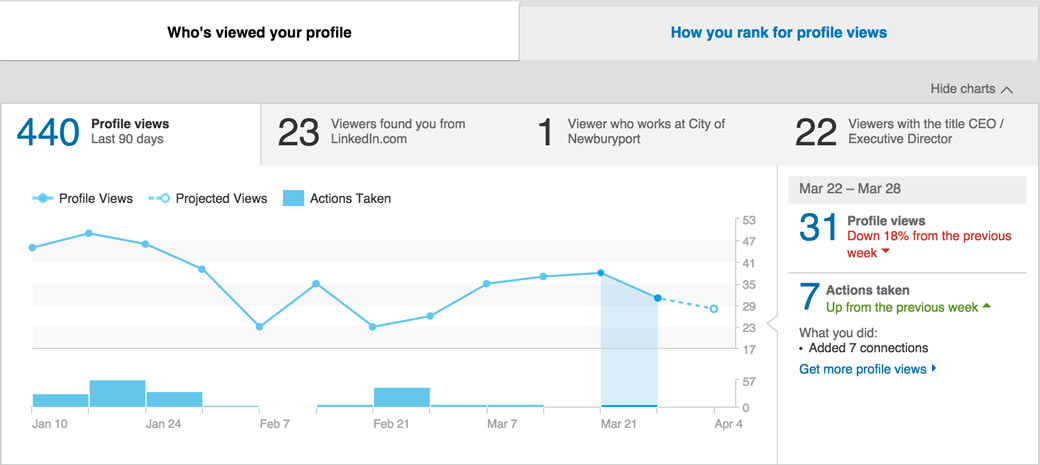Click the Profile Views legend marker icon

[x=42, y=198]
